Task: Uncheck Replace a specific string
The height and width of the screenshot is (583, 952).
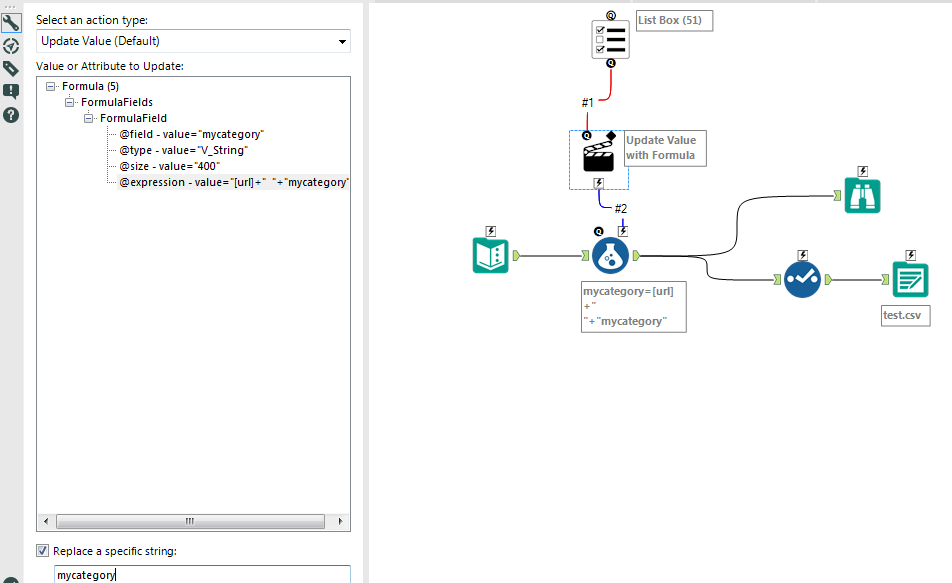Action: (x=41, y=550)
